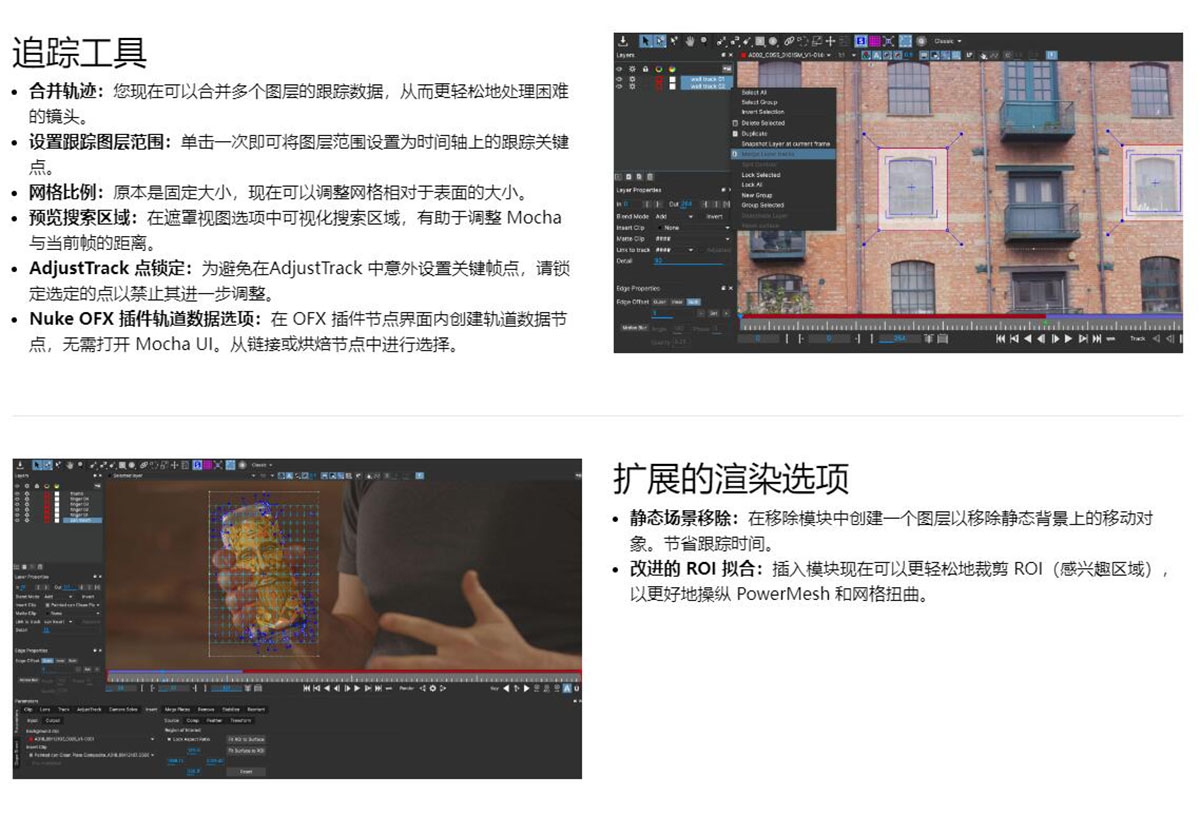This screenshot has height=835, width=1200.
Task: Click play forward in brick-wall Mocha timeline
Action: point(1068,338)
